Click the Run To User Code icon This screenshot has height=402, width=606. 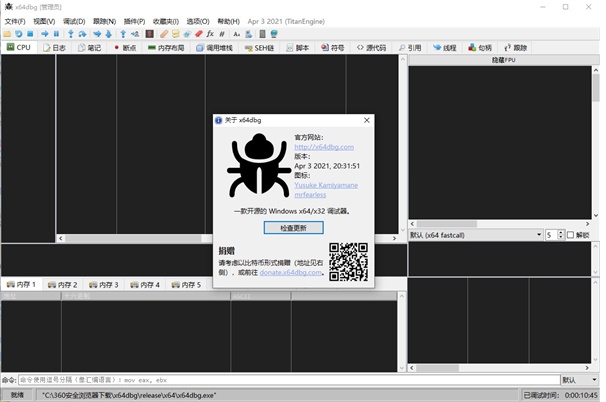(134, 34)
